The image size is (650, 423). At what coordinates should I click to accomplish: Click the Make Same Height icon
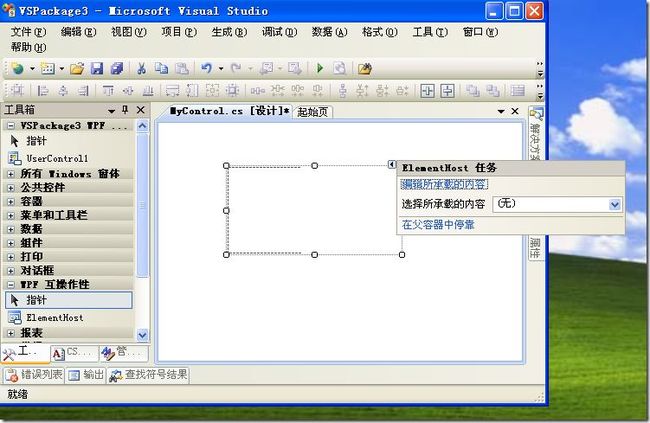192,90
